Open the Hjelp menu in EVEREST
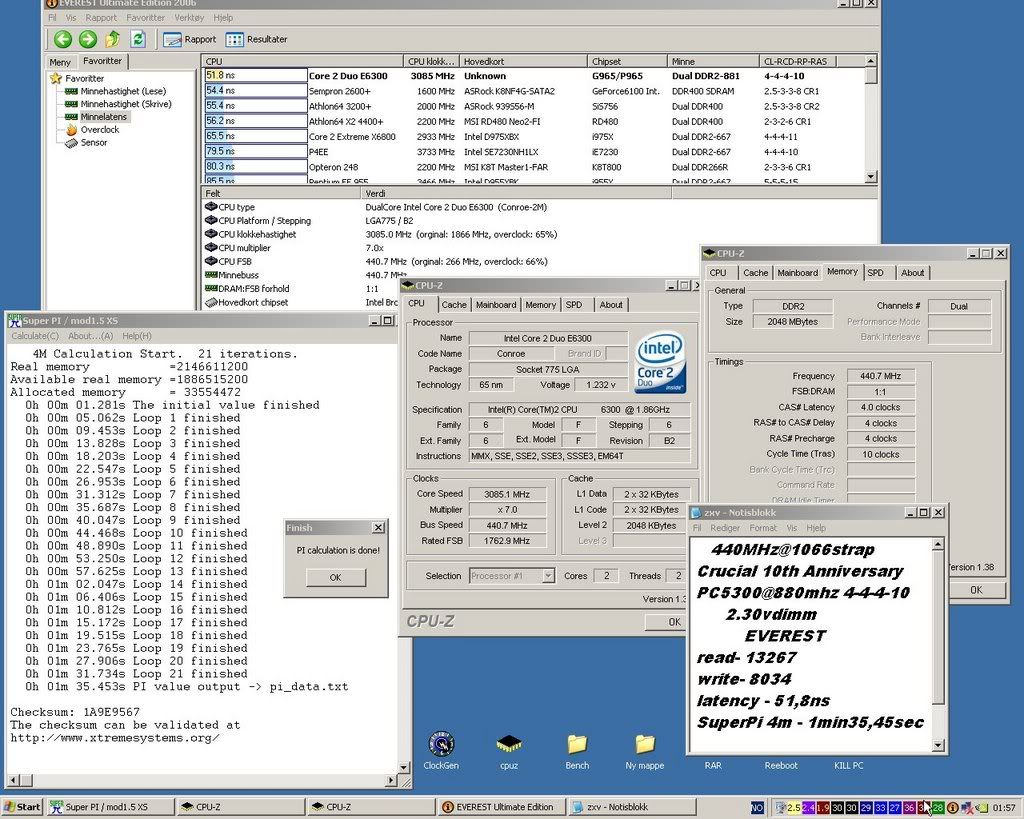 223,18
